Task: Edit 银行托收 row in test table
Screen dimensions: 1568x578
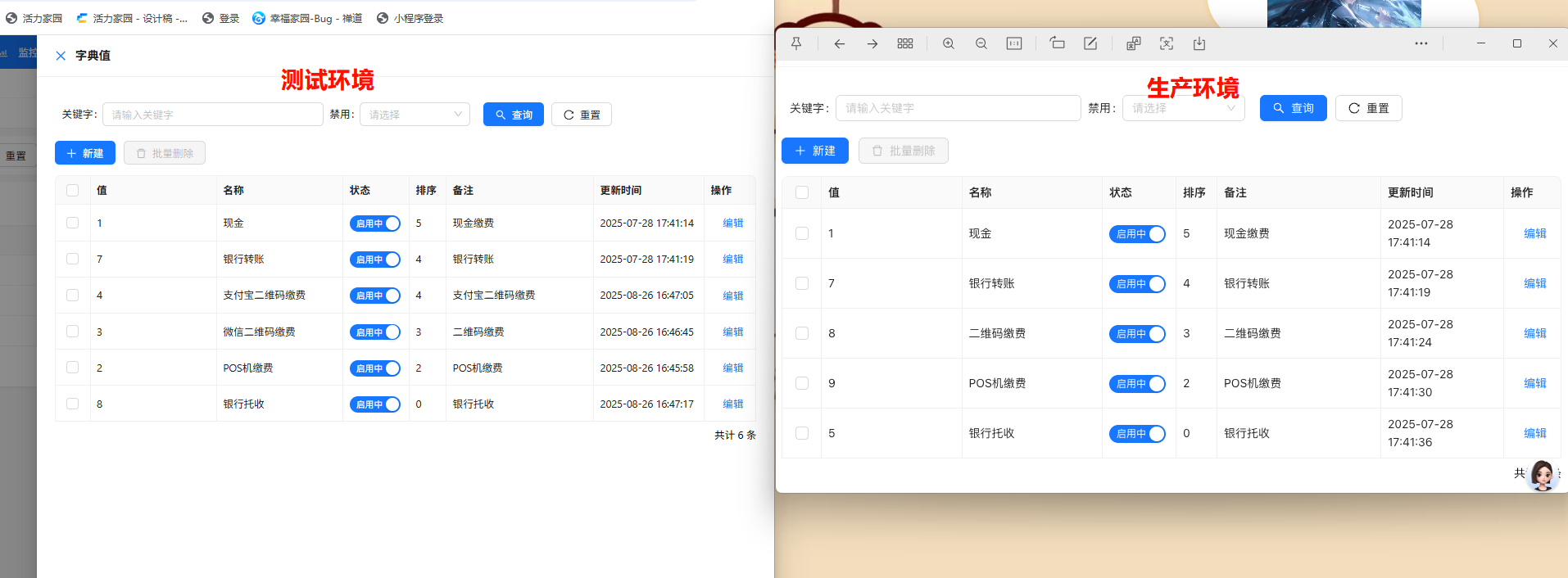Action: click(733, 404)
